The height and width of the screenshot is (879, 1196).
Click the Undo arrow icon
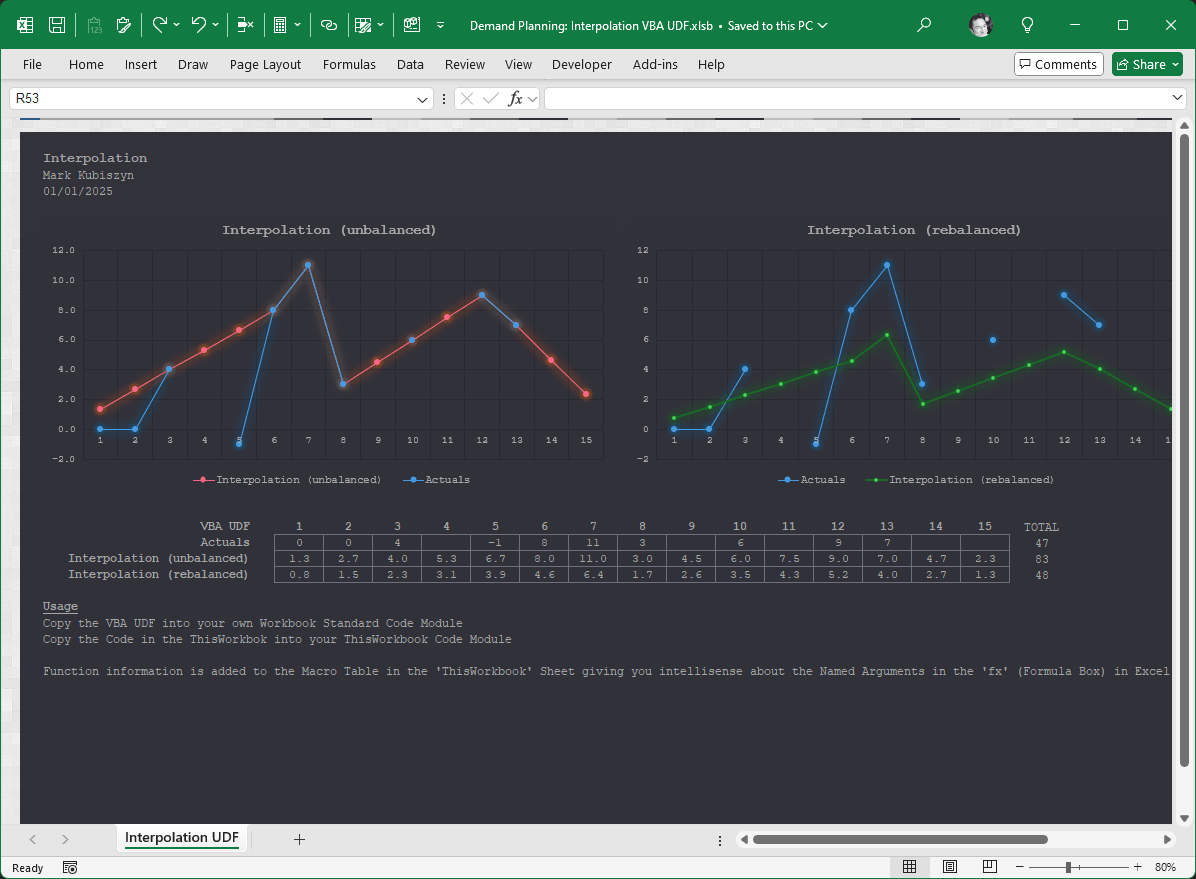point(198,25)
